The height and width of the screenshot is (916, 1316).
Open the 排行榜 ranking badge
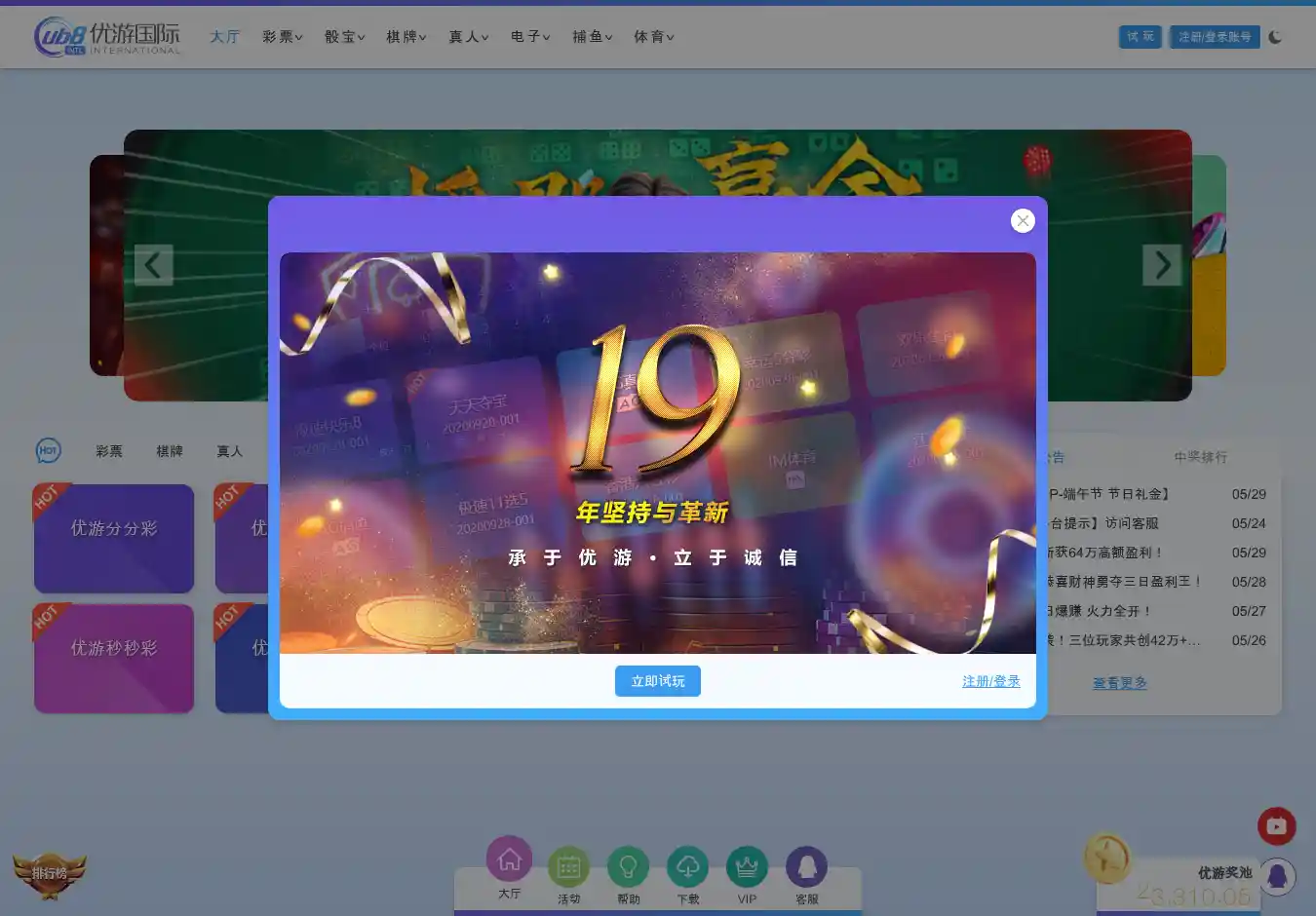point(49,874)
